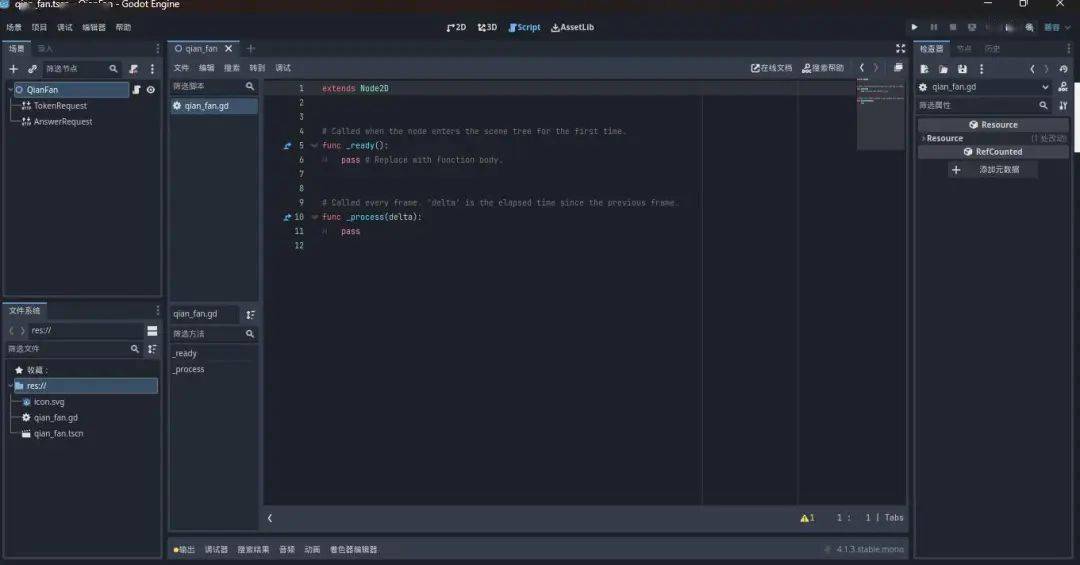The image size is (1080, 565).
Task: Run the project with play button
Action: click(x=915, y=28)
